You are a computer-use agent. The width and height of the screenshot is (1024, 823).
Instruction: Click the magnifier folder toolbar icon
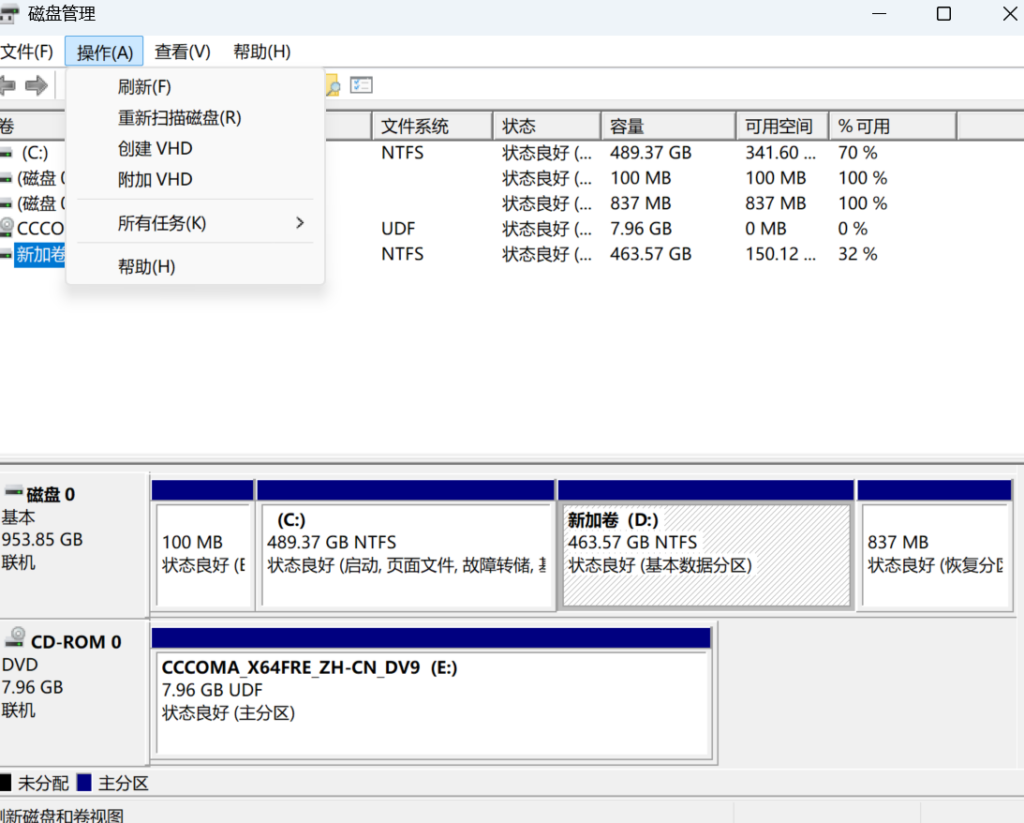click(x=331, y=87)
